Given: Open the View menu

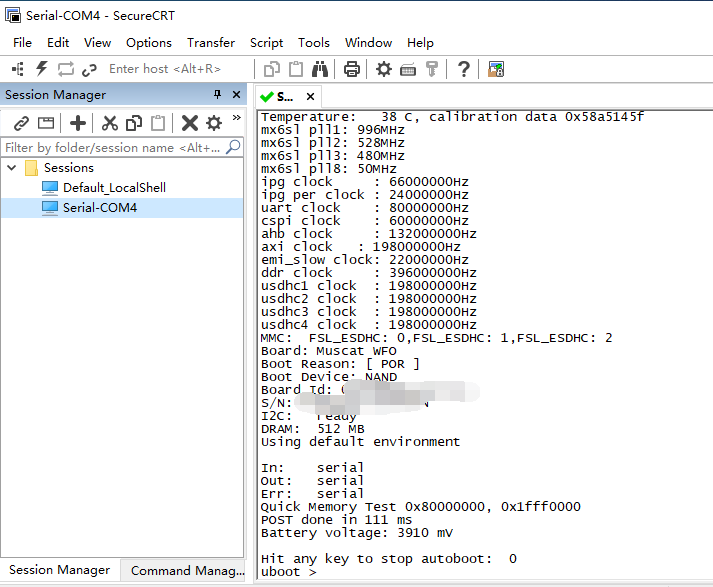Looking at the screenshot, I should coord(97,43).
